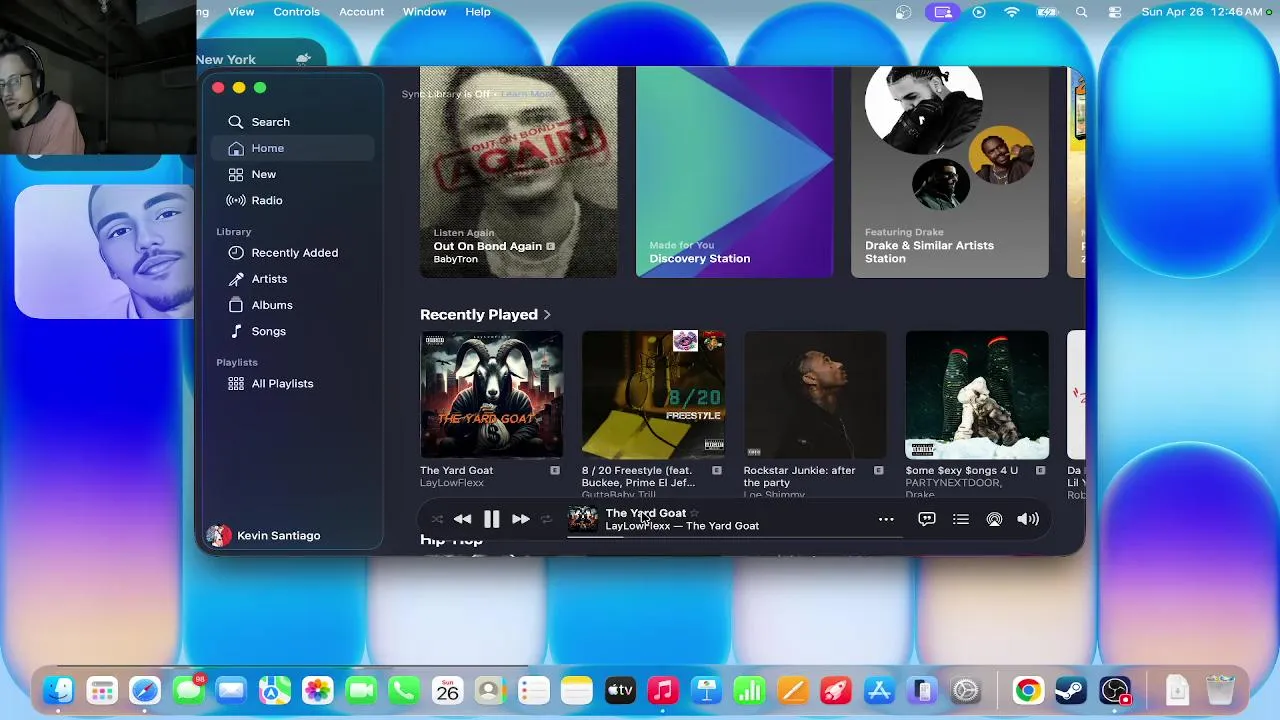1280x720 pixels.
Task: Open Photos from the dock
Action: point(318,691)
